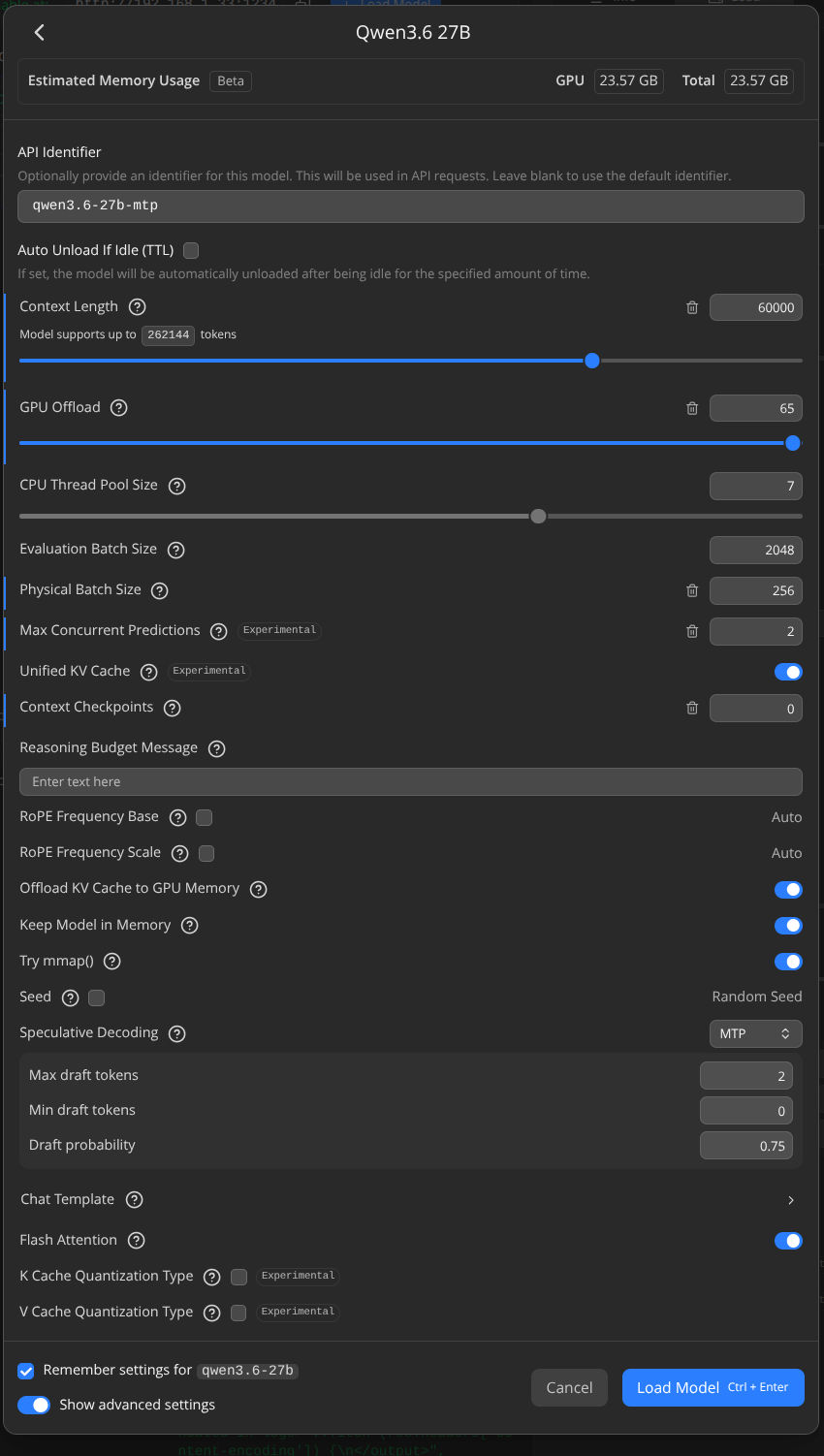Click the Draft probability field 0.75

[x=745, y=1146]
